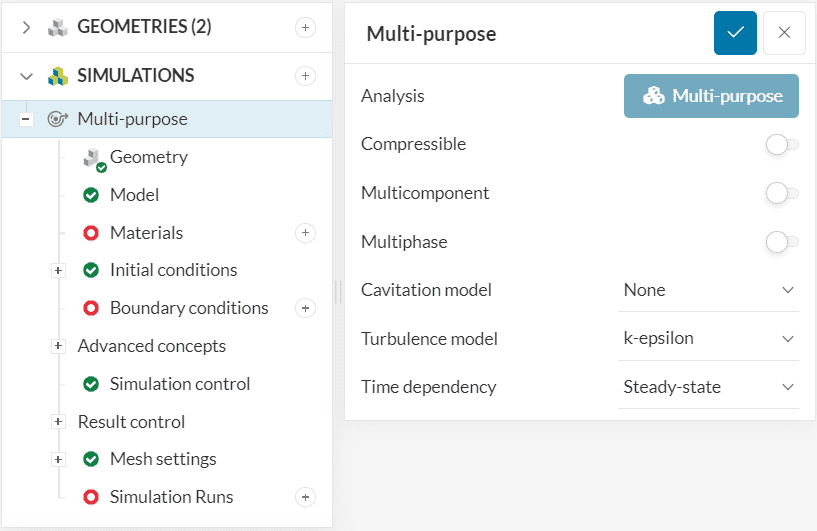Click the Geometry cube icon in tree
Viewport: 817px width, 531px height.
coord(92,158)
